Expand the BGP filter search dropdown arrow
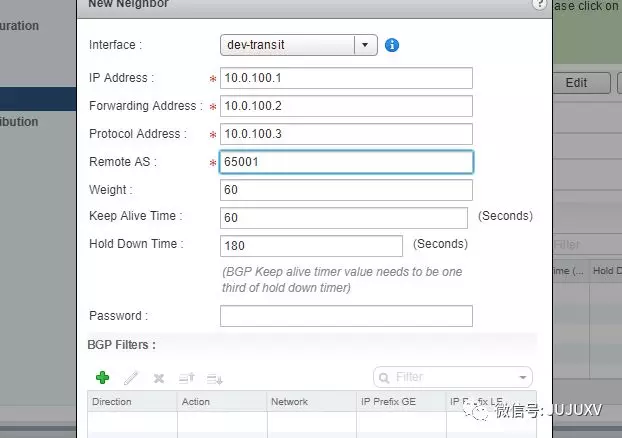 [523, 377]
